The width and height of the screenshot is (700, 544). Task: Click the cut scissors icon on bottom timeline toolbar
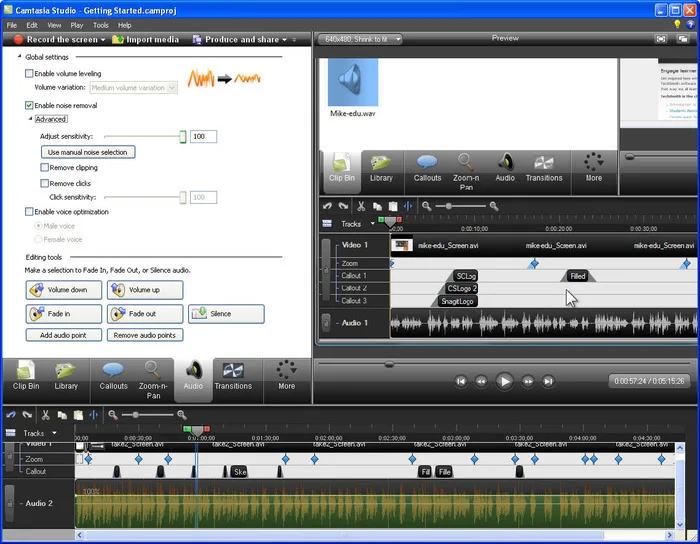tap(46, 415)
